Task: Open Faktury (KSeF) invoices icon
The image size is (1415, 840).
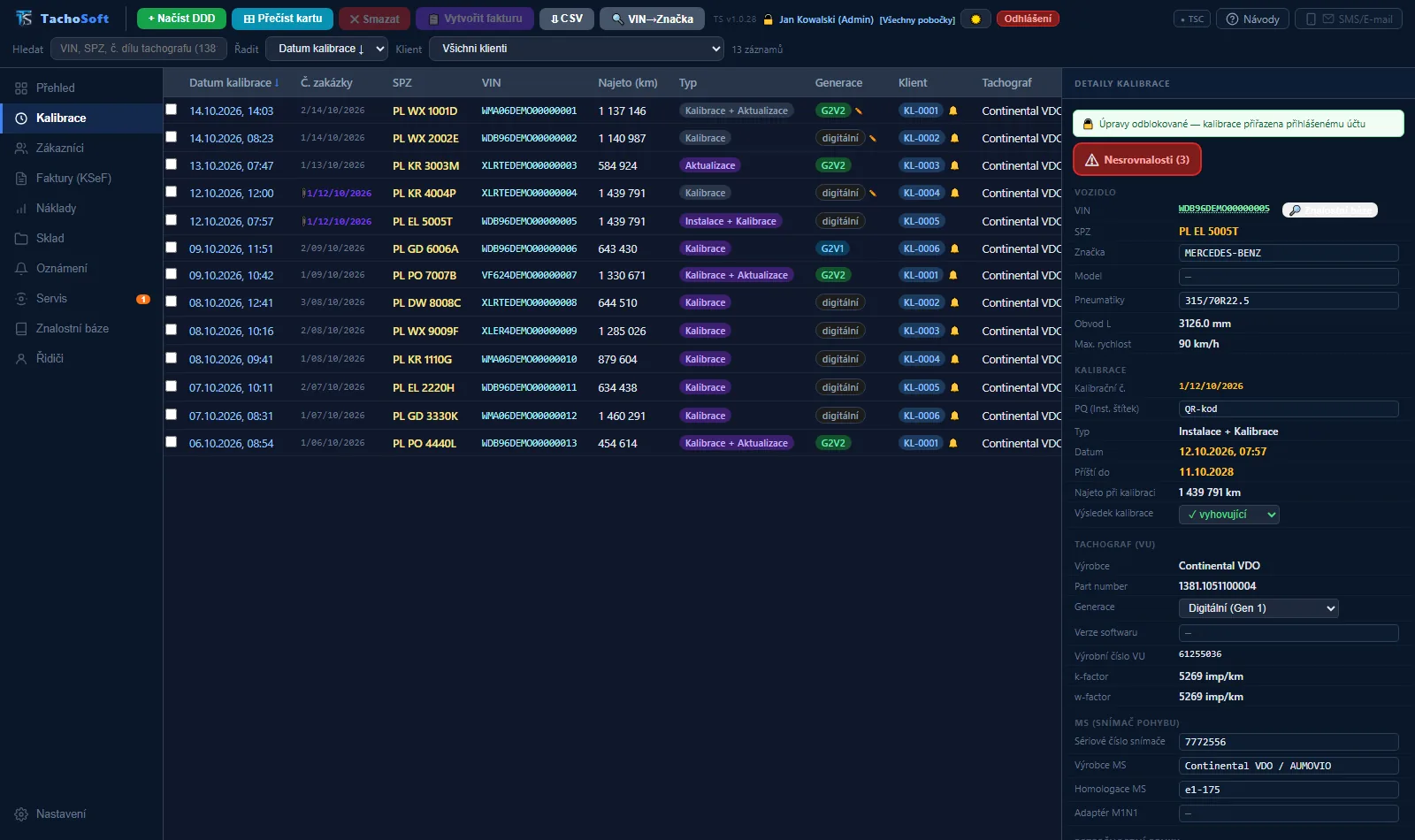Action: [21, 179]
